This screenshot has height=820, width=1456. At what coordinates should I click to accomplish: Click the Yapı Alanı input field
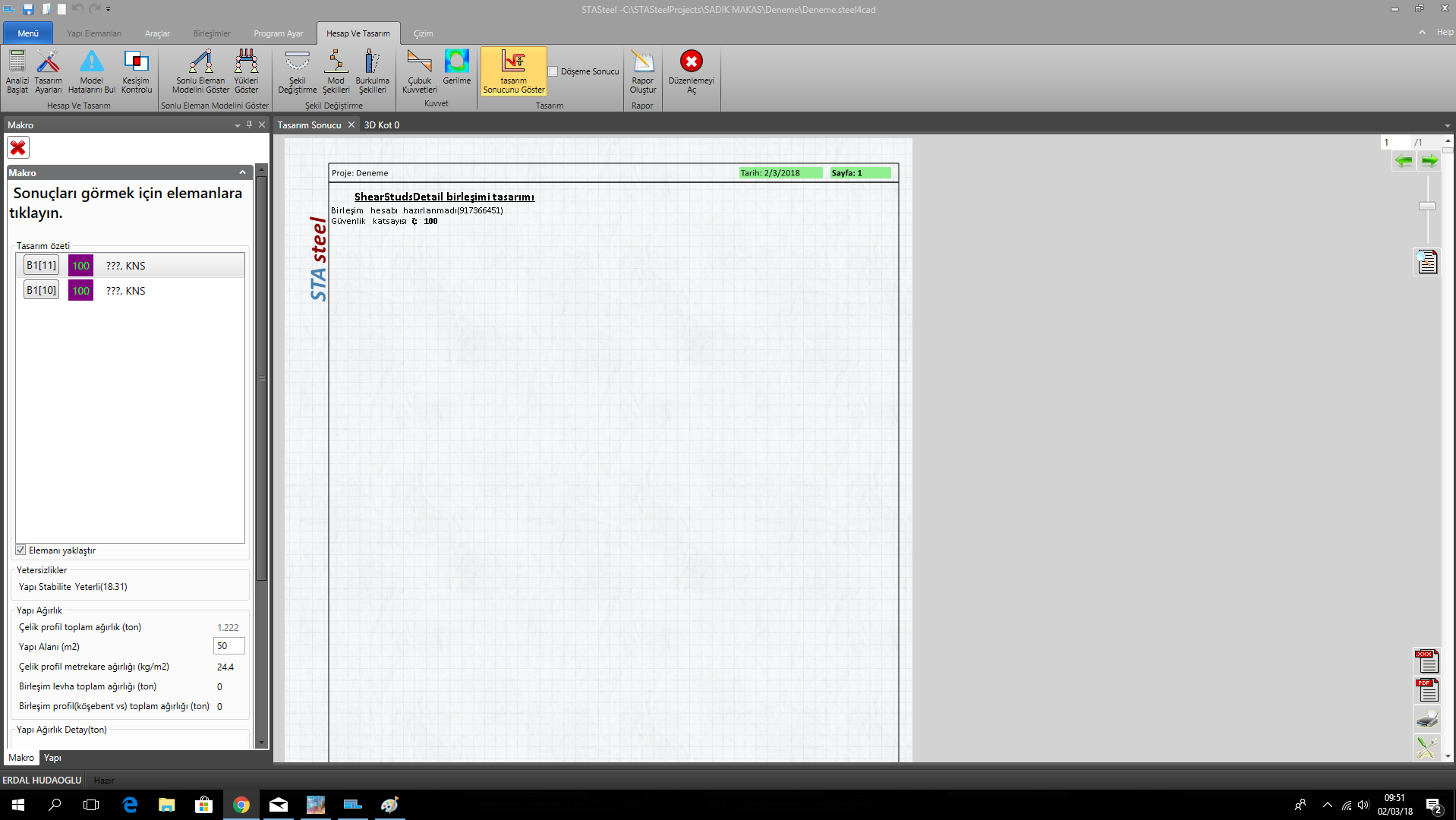[228, 646]
